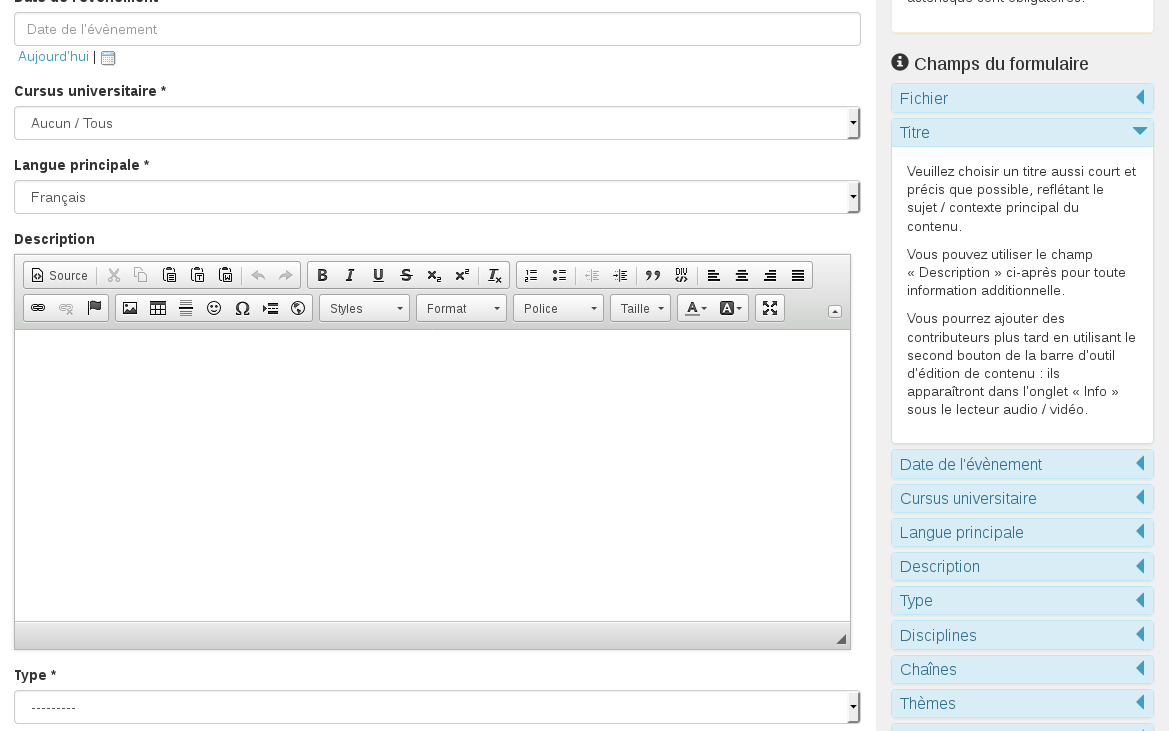Open the Langue principale dropdown
1169x731 pixels.
coord(437,197)
